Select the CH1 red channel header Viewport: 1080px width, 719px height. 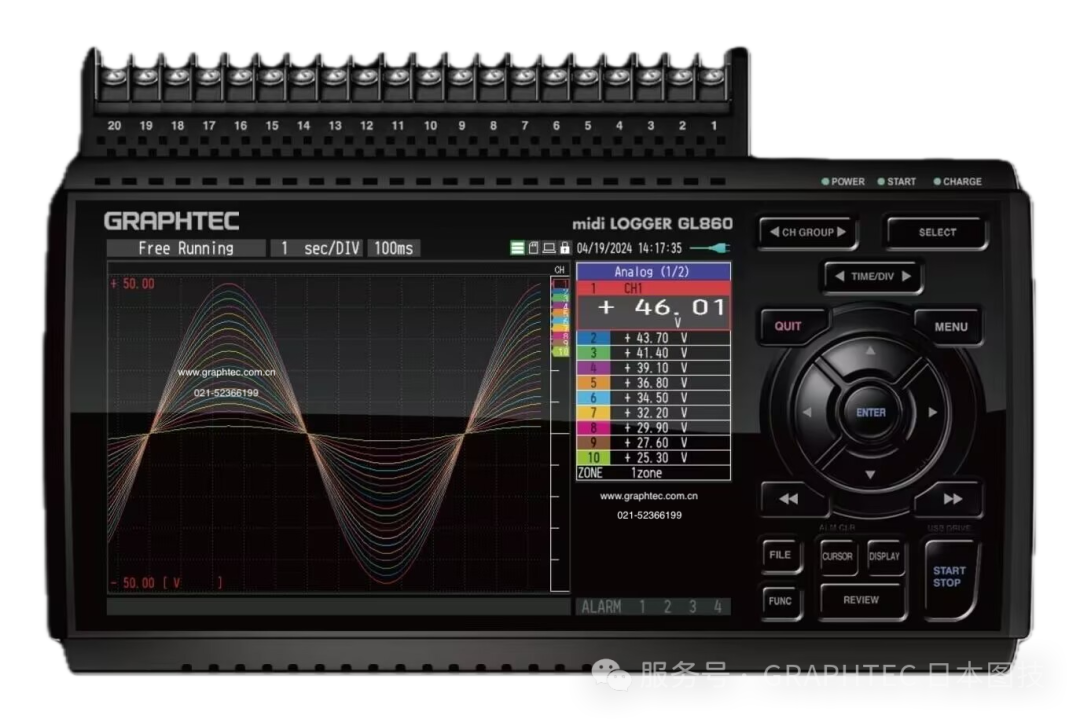tap(653, 288)
